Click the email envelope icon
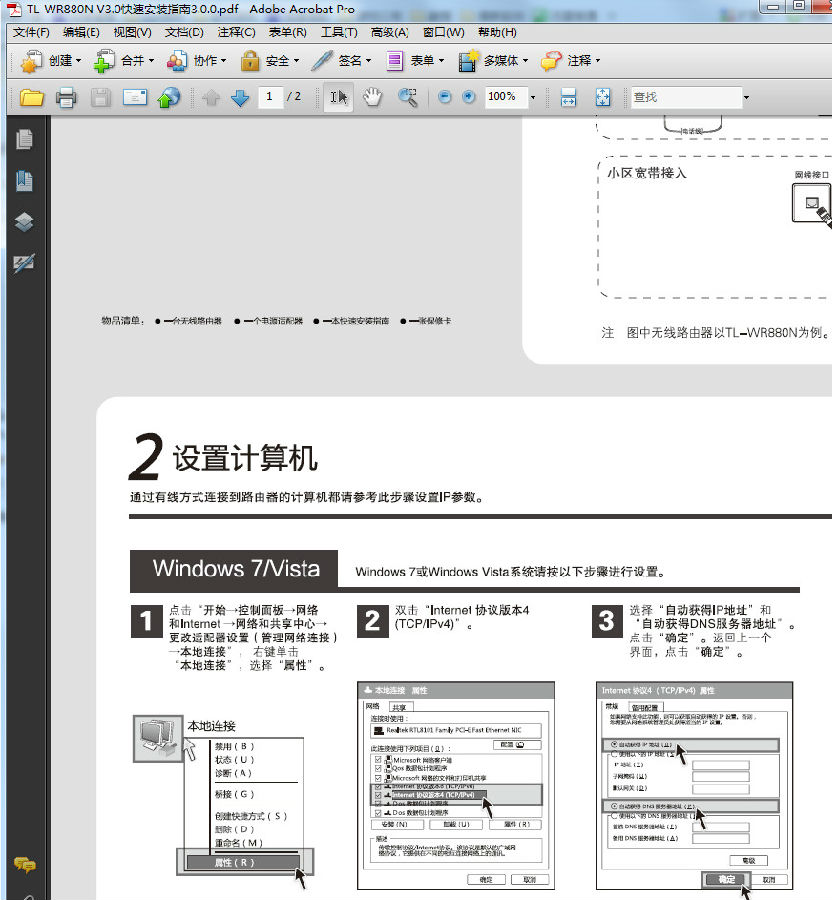The height and width of the screenshot is (900, 832). click(135, 97)
